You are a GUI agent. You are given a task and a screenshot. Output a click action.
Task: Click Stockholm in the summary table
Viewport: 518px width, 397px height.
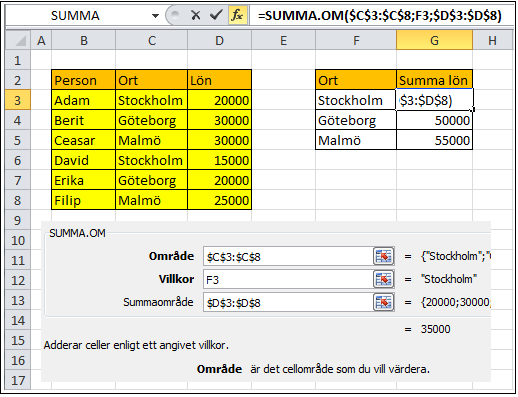click(356, 100)
